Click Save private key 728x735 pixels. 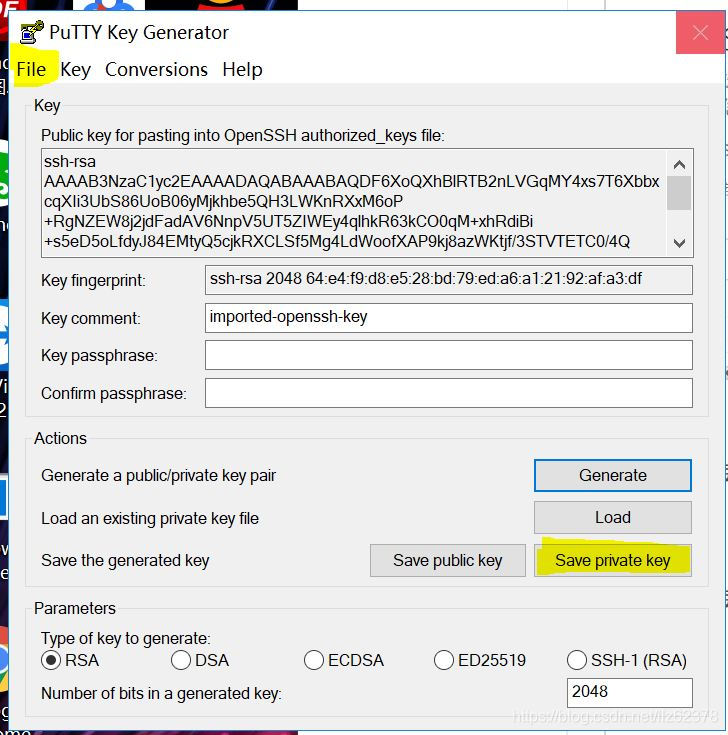pyautogui.click(x=613, y=560)
